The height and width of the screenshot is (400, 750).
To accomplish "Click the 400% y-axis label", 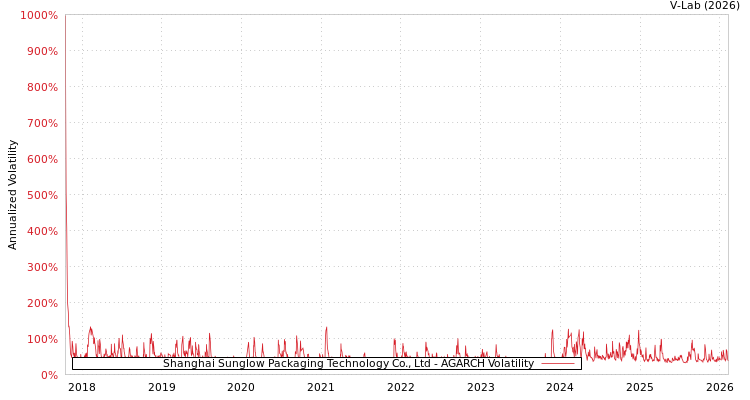I will pyautogui.click(x=41, y=231).
